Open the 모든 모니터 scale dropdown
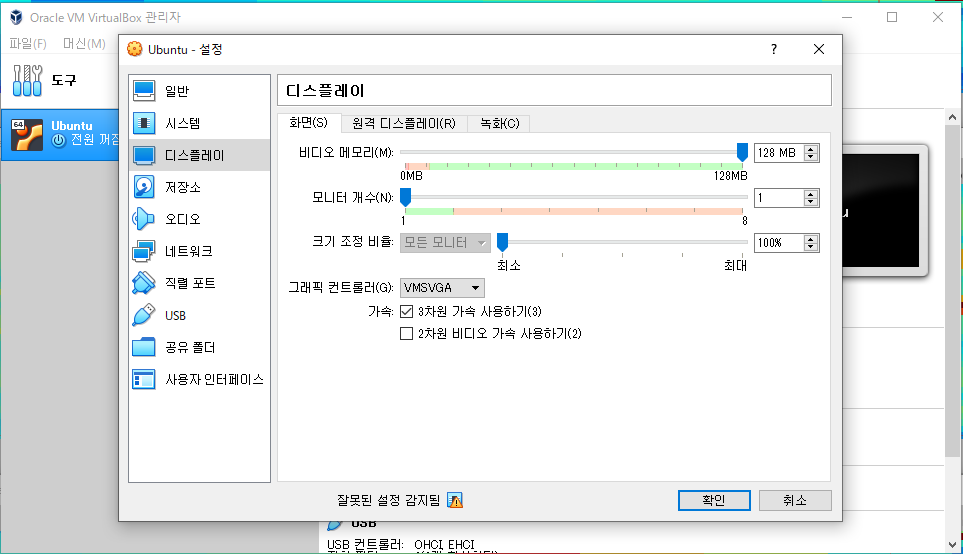963x554 pixels. coord(445,243)
